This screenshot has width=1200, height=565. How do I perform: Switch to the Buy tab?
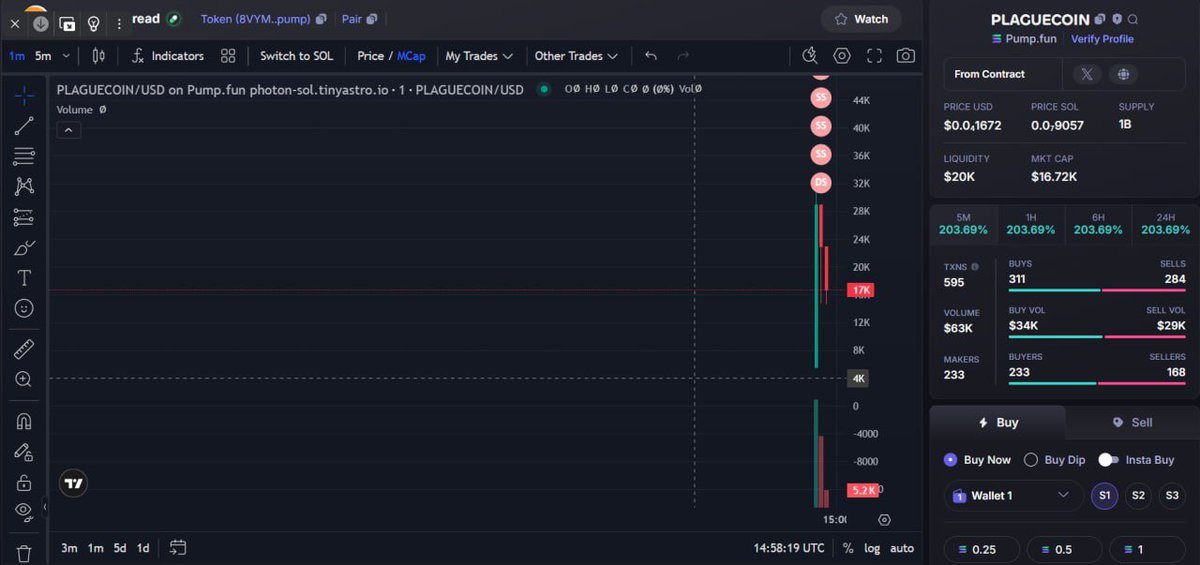(x=998, y=422)
